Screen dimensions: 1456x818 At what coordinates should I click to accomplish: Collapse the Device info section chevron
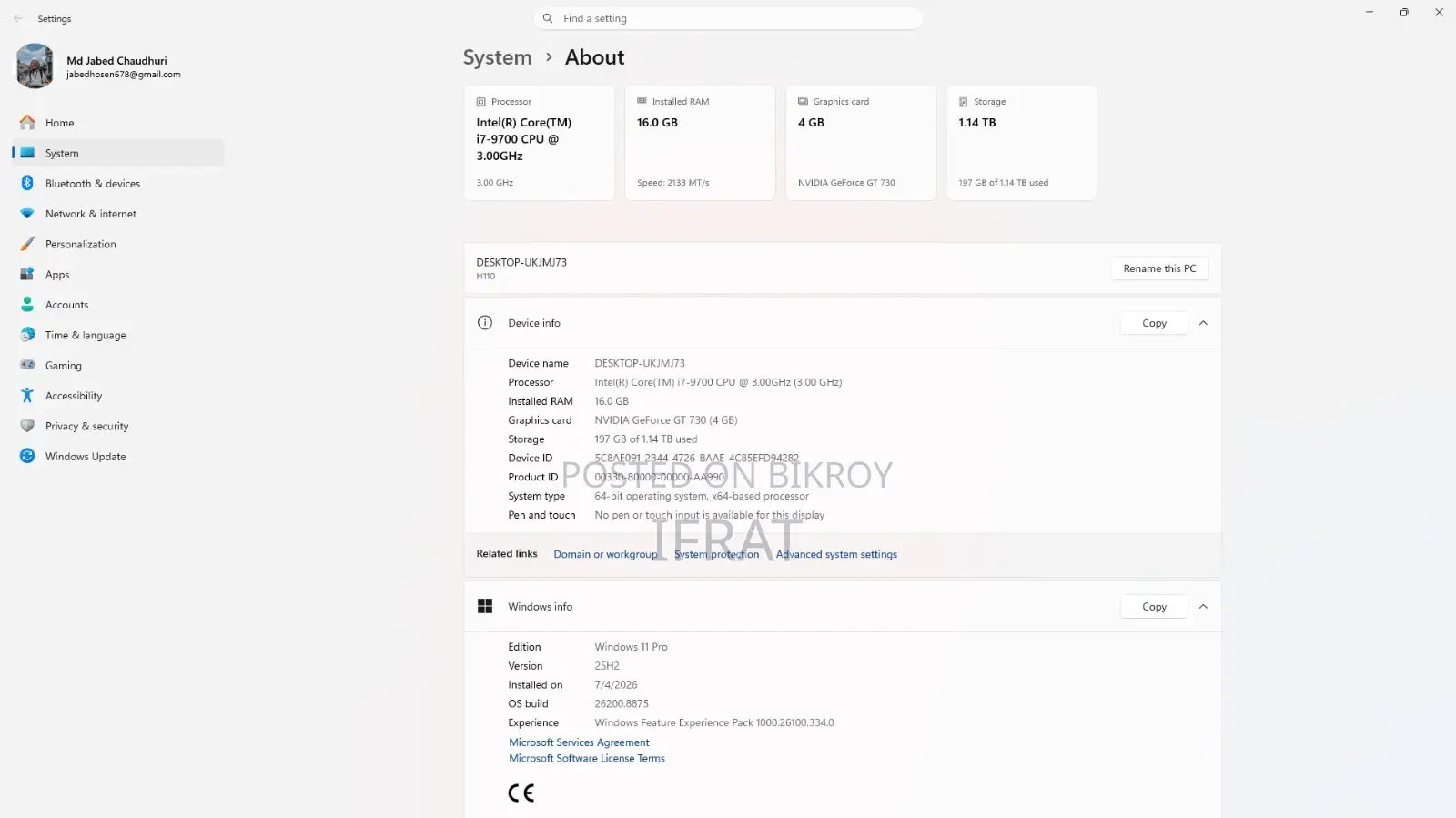tap(1203, 323)
